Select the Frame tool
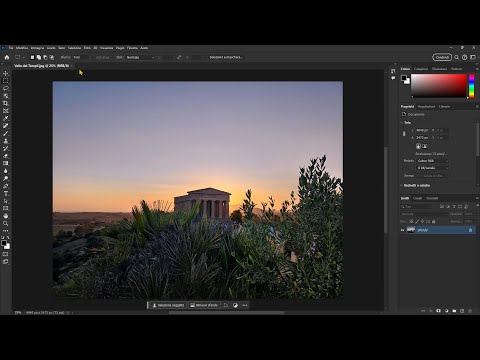This screenshot has width=480, height=360. pos(6,111)
